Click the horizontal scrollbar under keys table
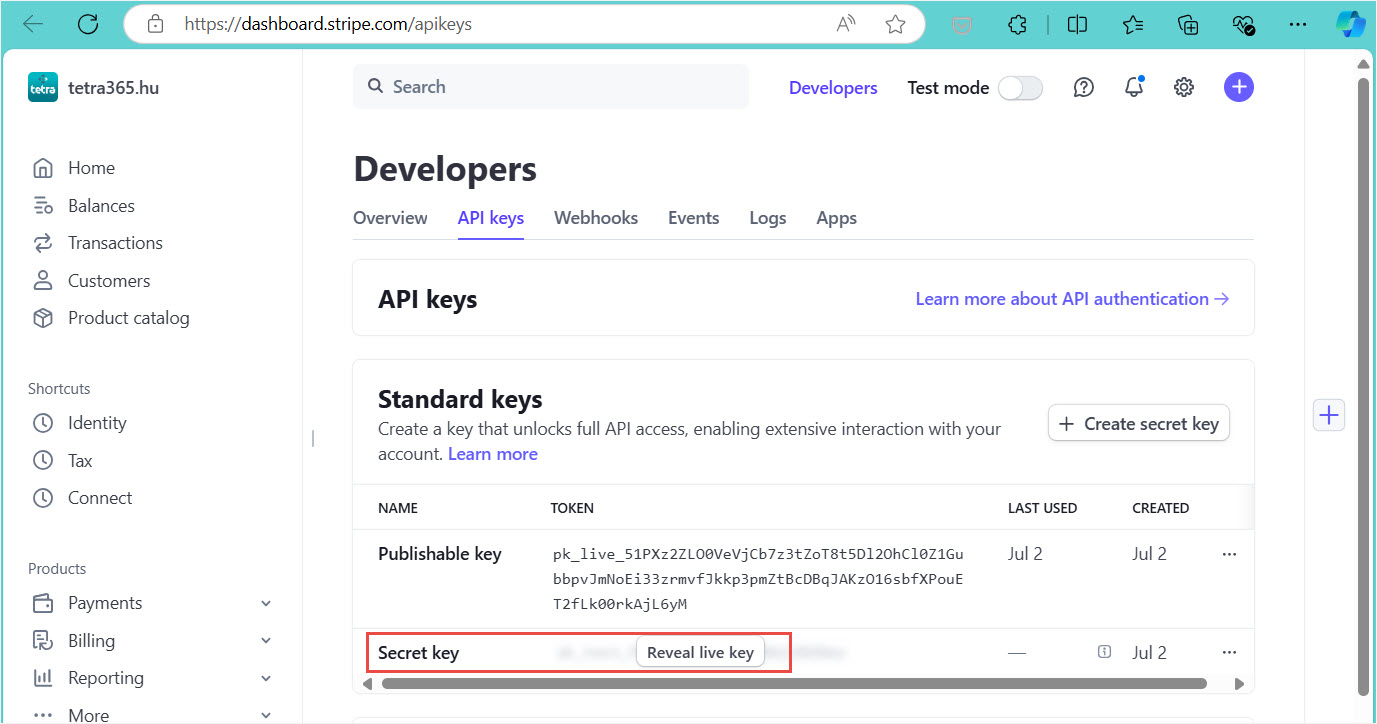 click(794, 684)
